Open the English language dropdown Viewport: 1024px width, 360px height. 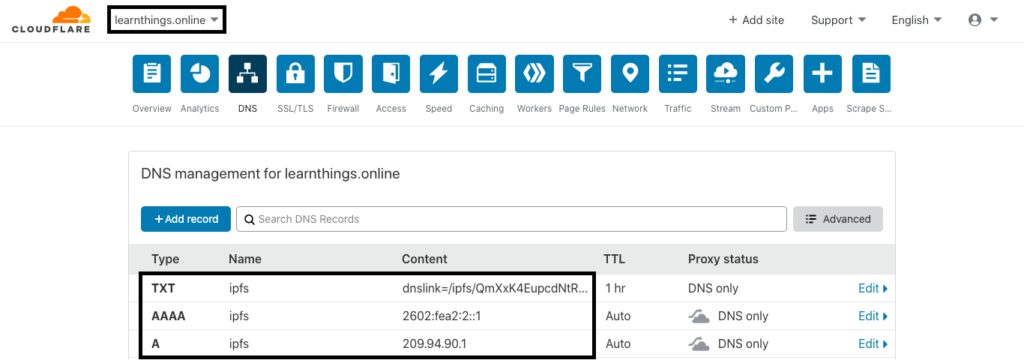916,20
